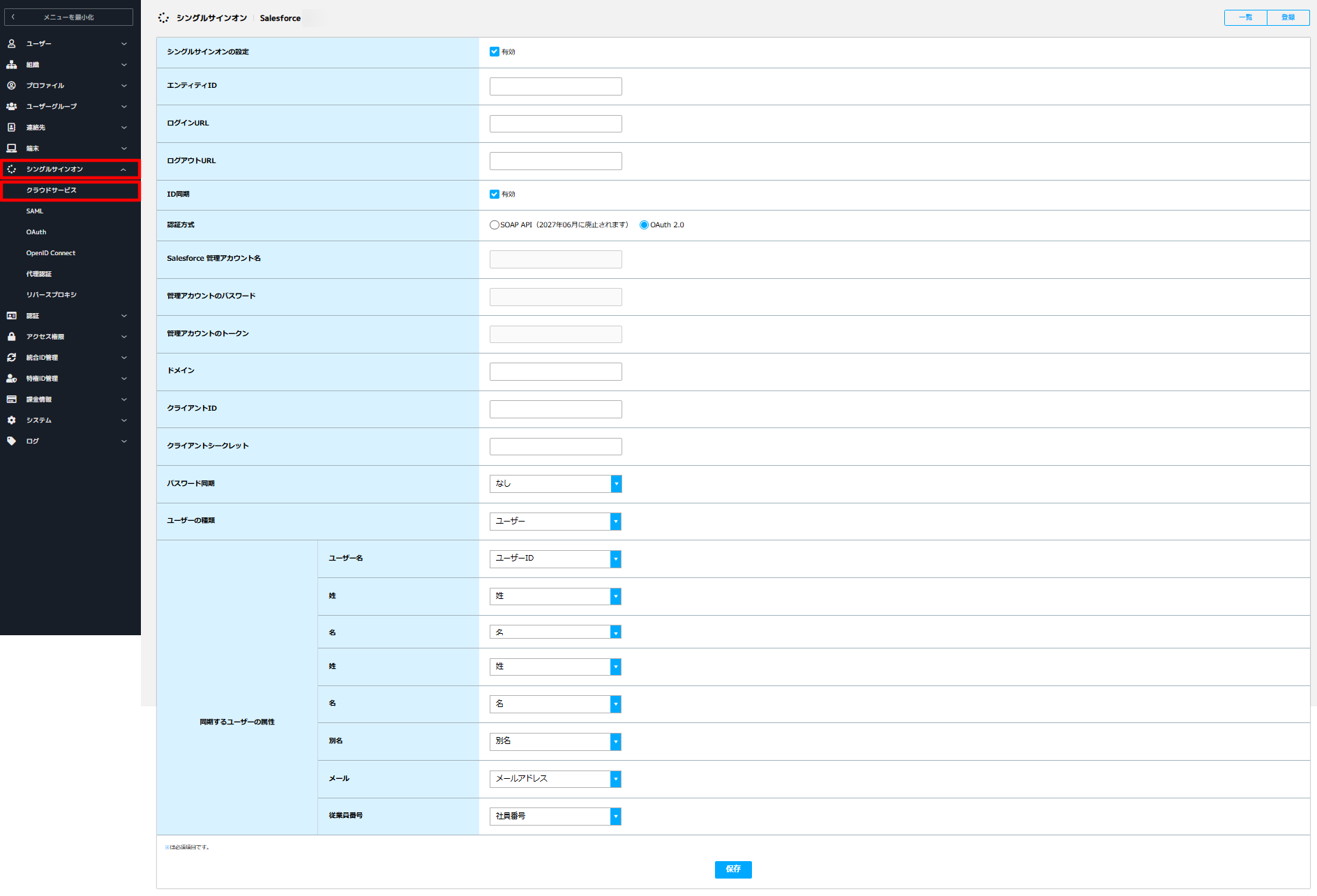Expand the 認証 menu chevron
Image resolution: width=1317 pixels, height=896 pixels.
[124, 316]
